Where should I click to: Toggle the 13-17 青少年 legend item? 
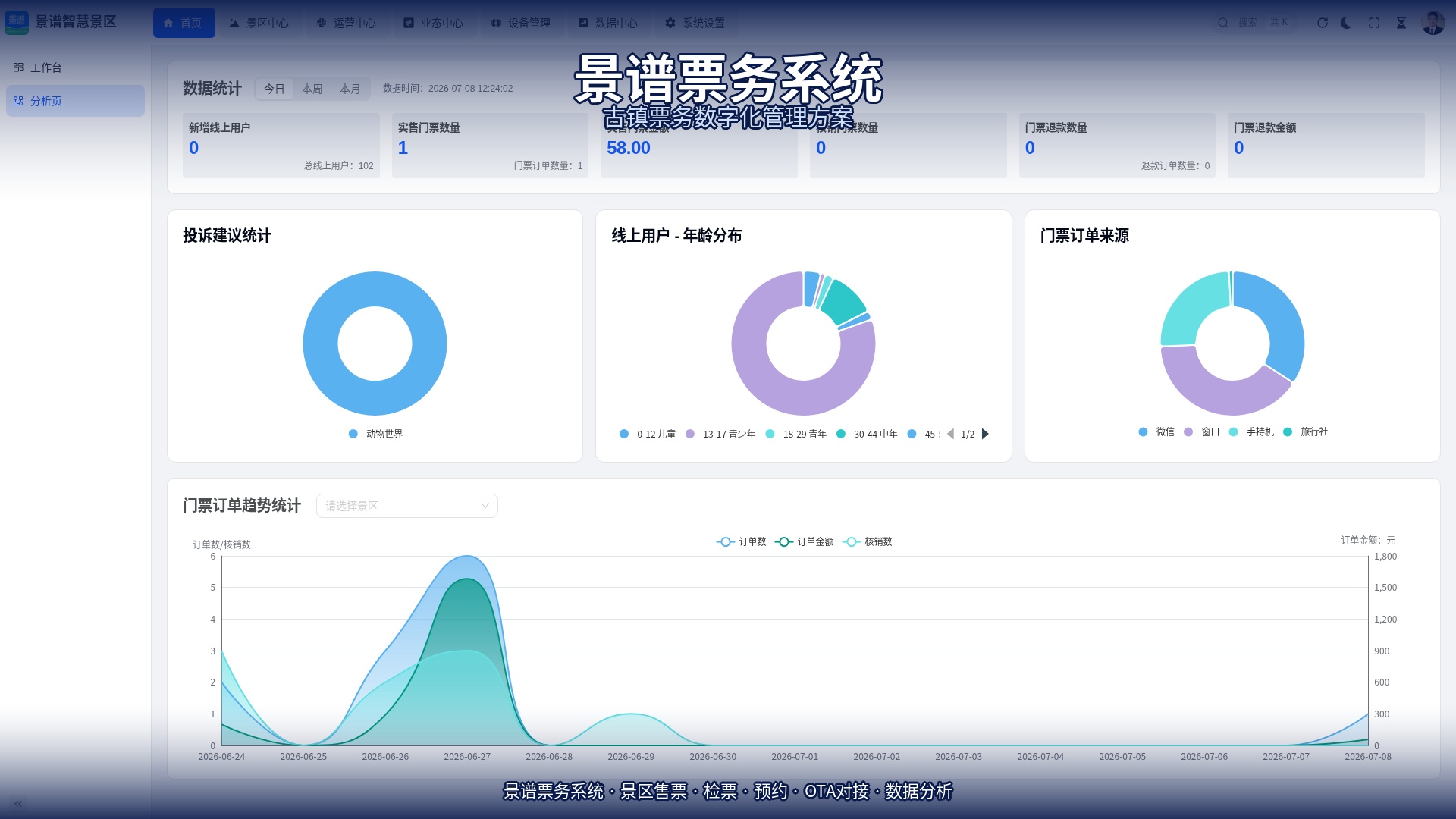pos(720,434)
